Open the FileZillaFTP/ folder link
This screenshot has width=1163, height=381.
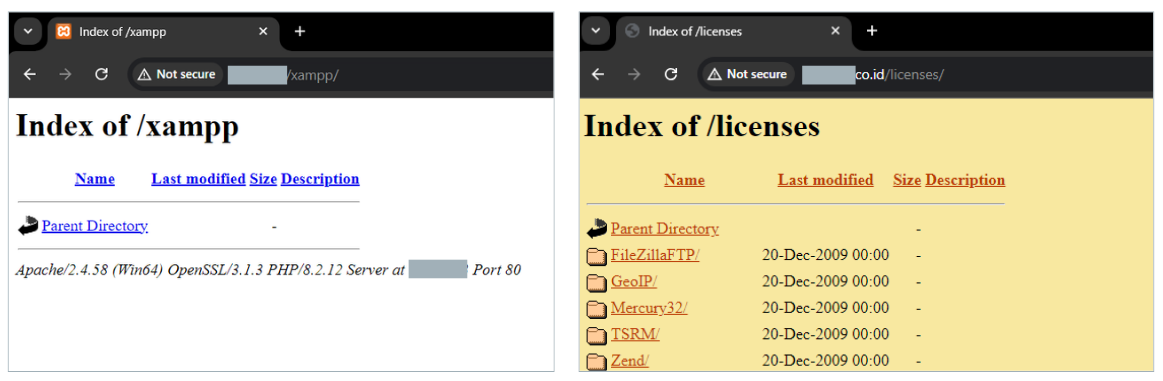655,256
